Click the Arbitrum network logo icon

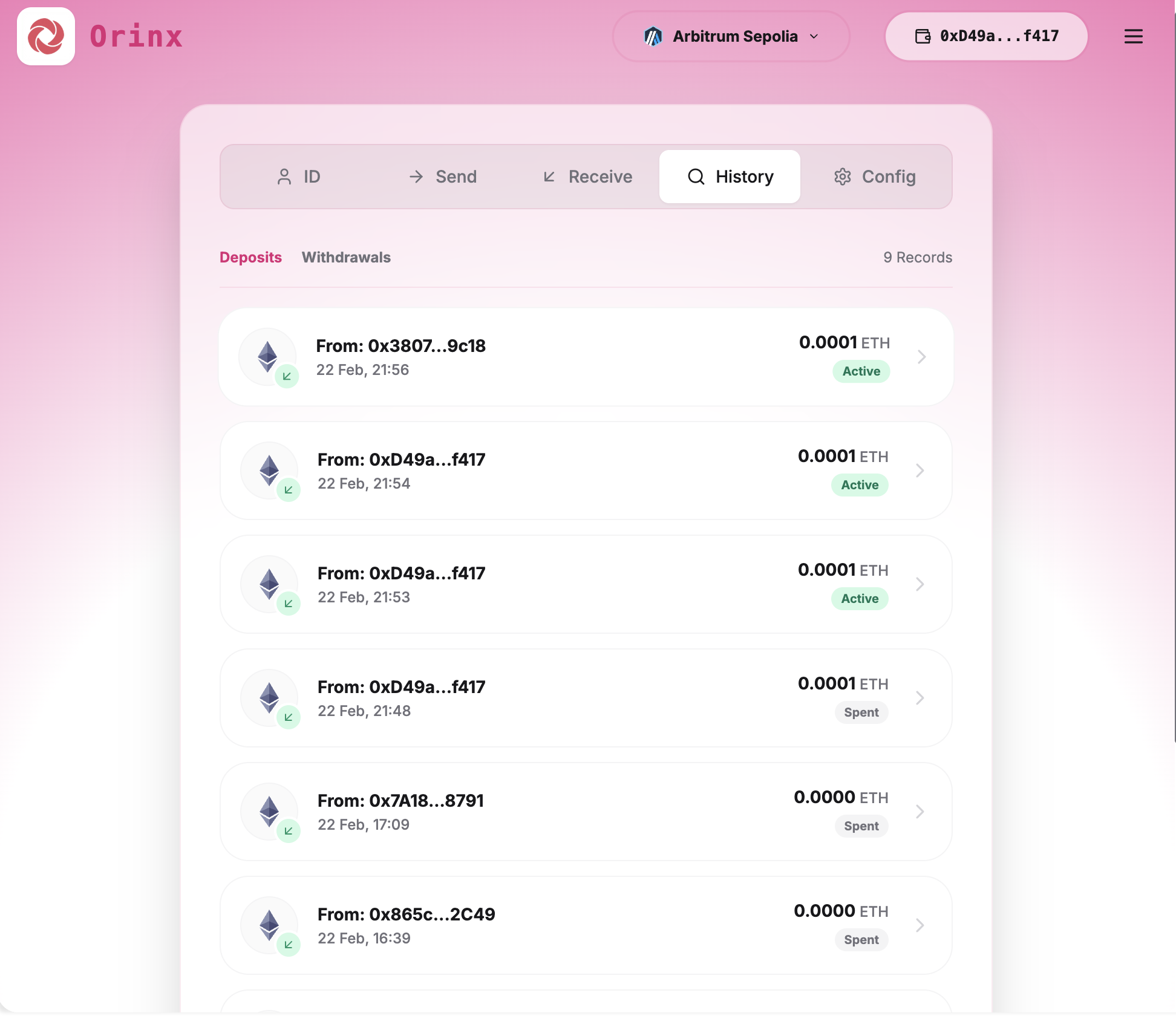click(653, 36)
